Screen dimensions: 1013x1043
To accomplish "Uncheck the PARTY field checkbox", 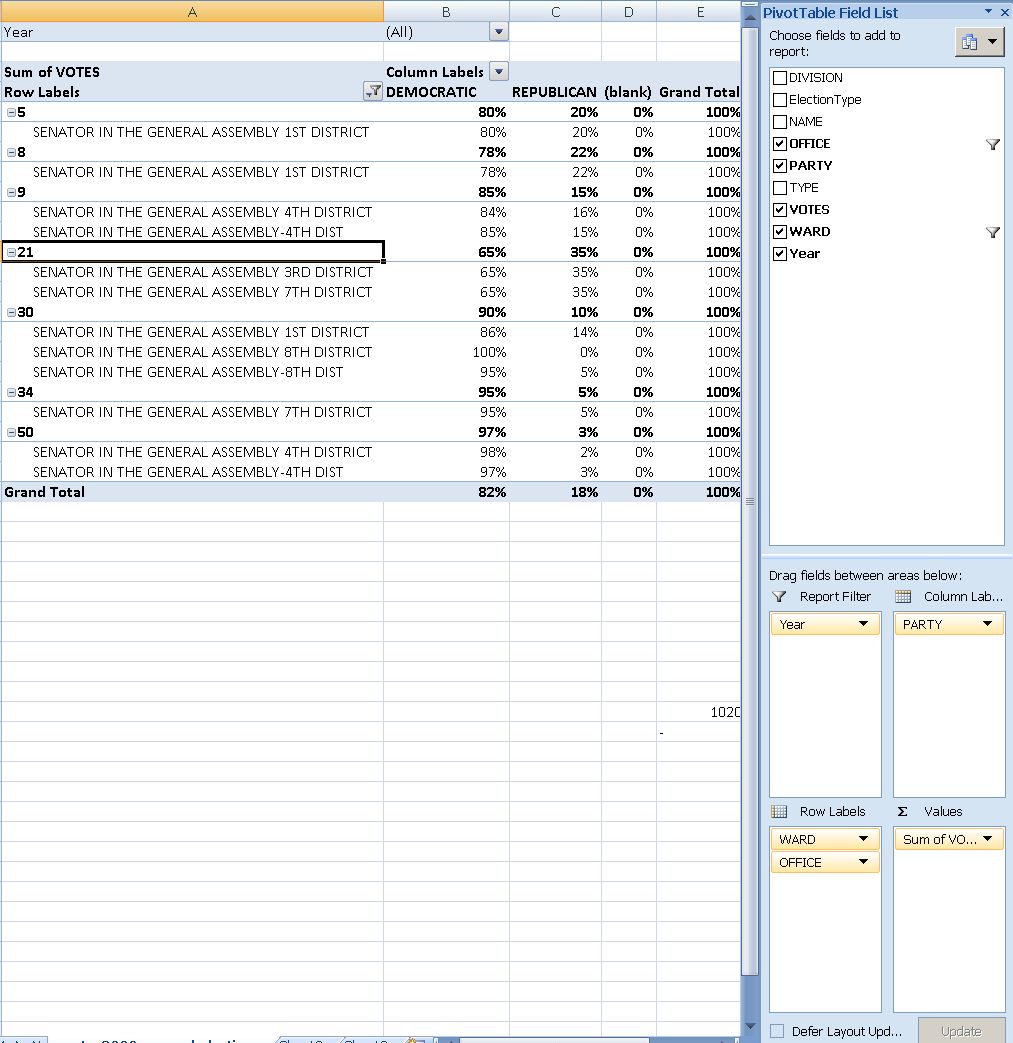I will 780,166.
